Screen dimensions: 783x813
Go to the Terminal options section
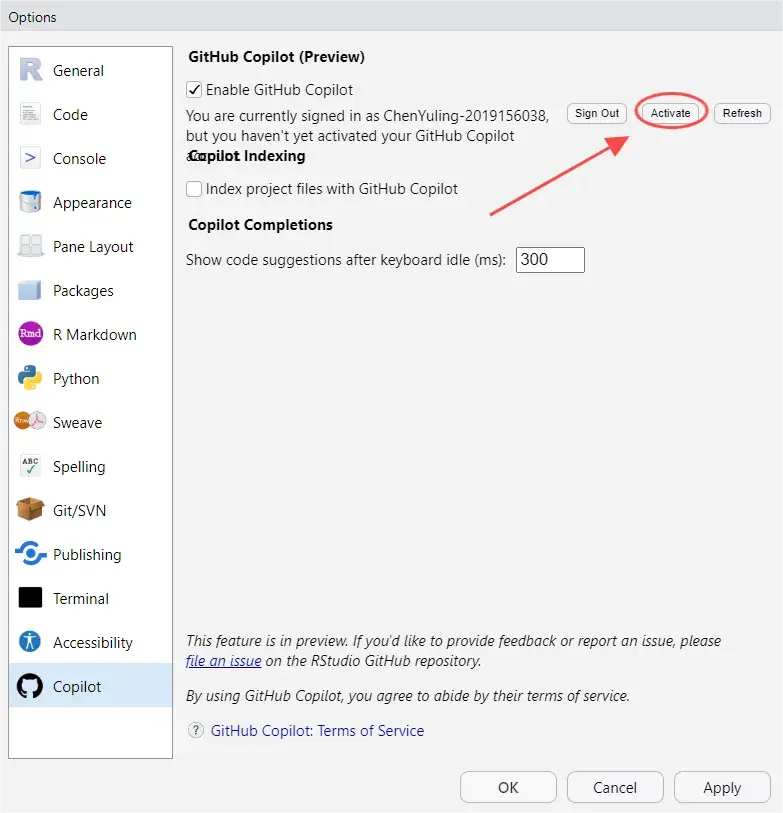click(x=81, y=598)
